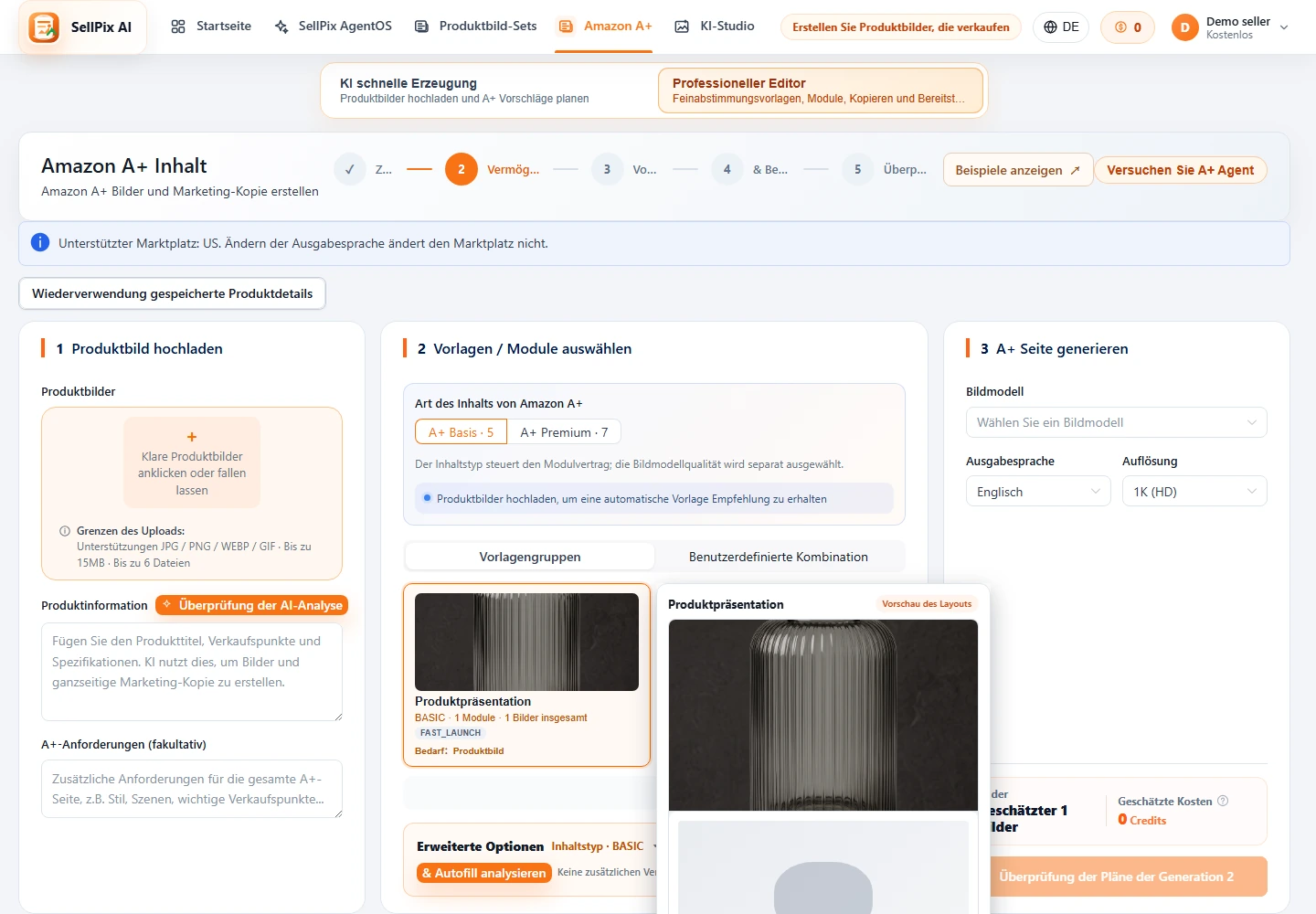Select A+ Basis · 5 content type
The height and width of the screenshot is (914, 1316).
point(462,432)
